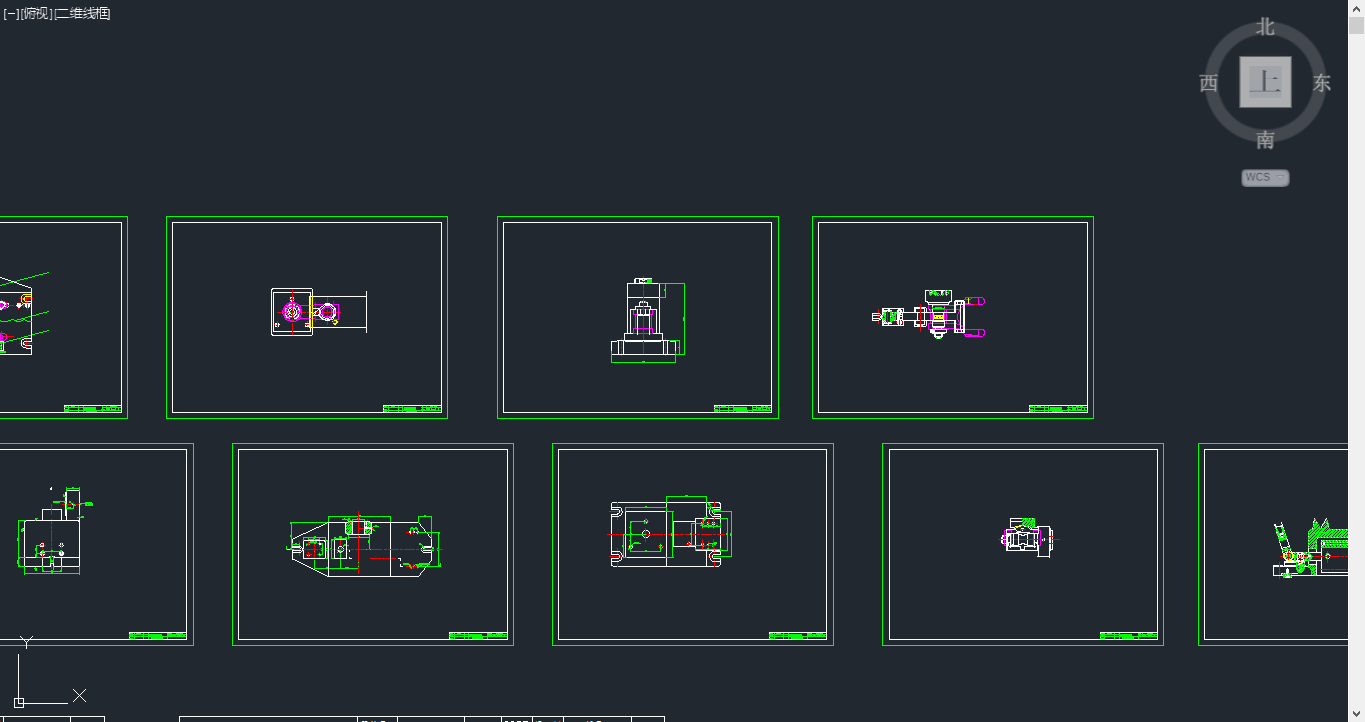Select the rectangular base with slots drawing
Image resolution: width=1365 pixels, height=722 pixels.
click(x=671, y=532)
